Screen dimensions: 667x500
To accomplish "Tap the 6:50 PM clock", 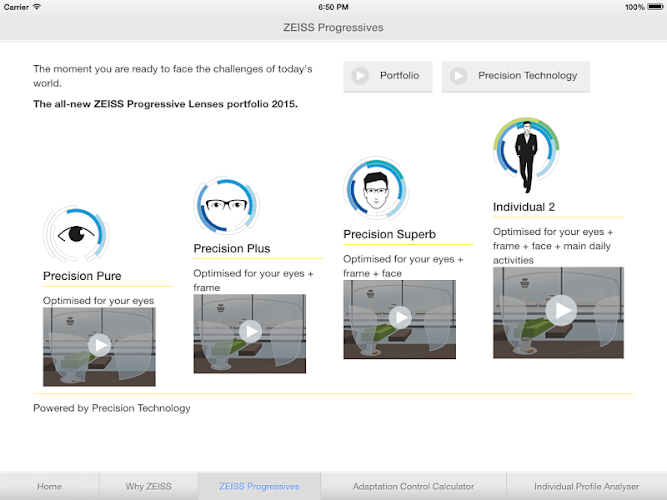I will click(x=333, y=7).
